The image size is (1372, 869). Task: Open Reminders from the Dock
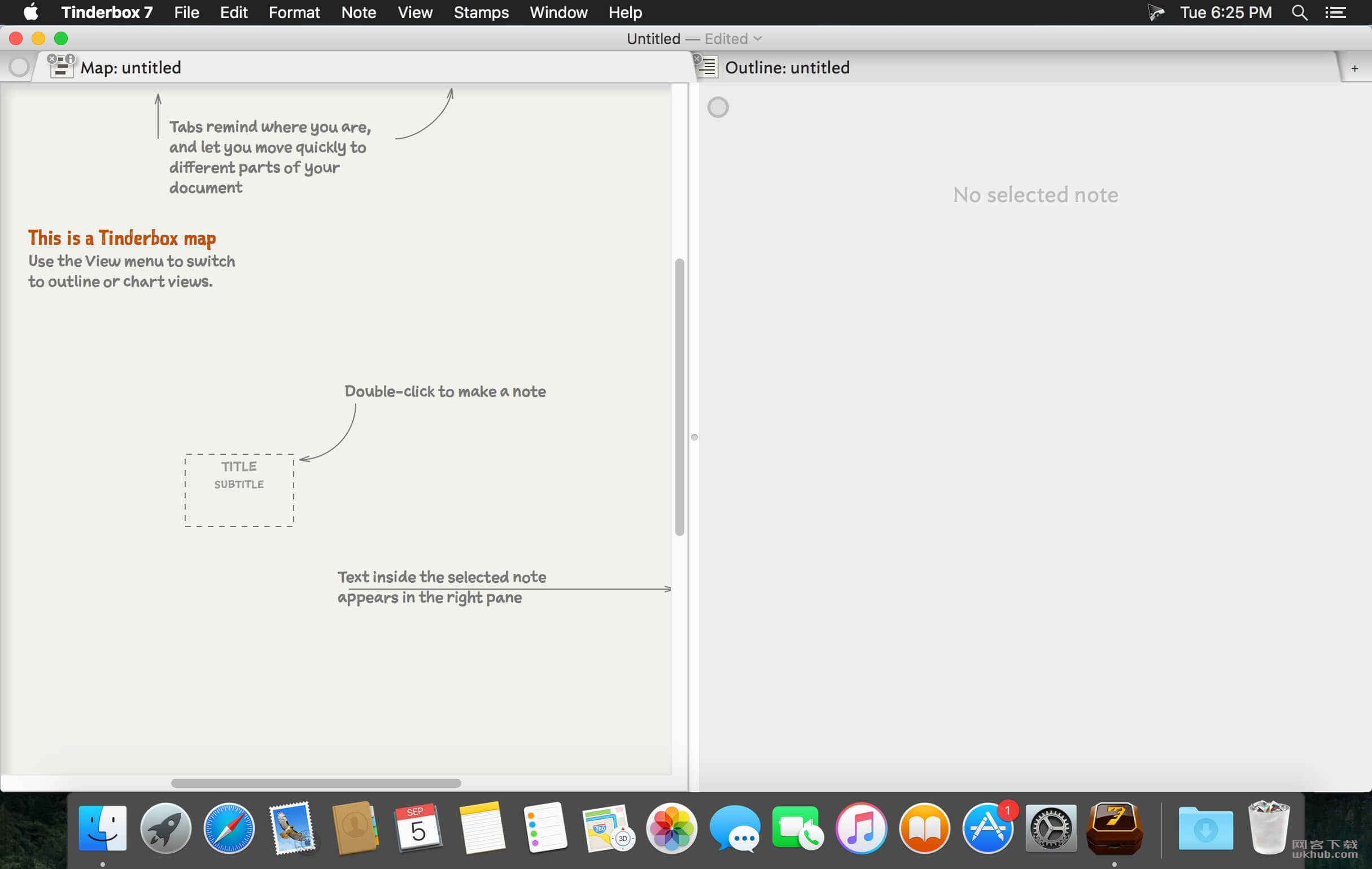[545, 828]
